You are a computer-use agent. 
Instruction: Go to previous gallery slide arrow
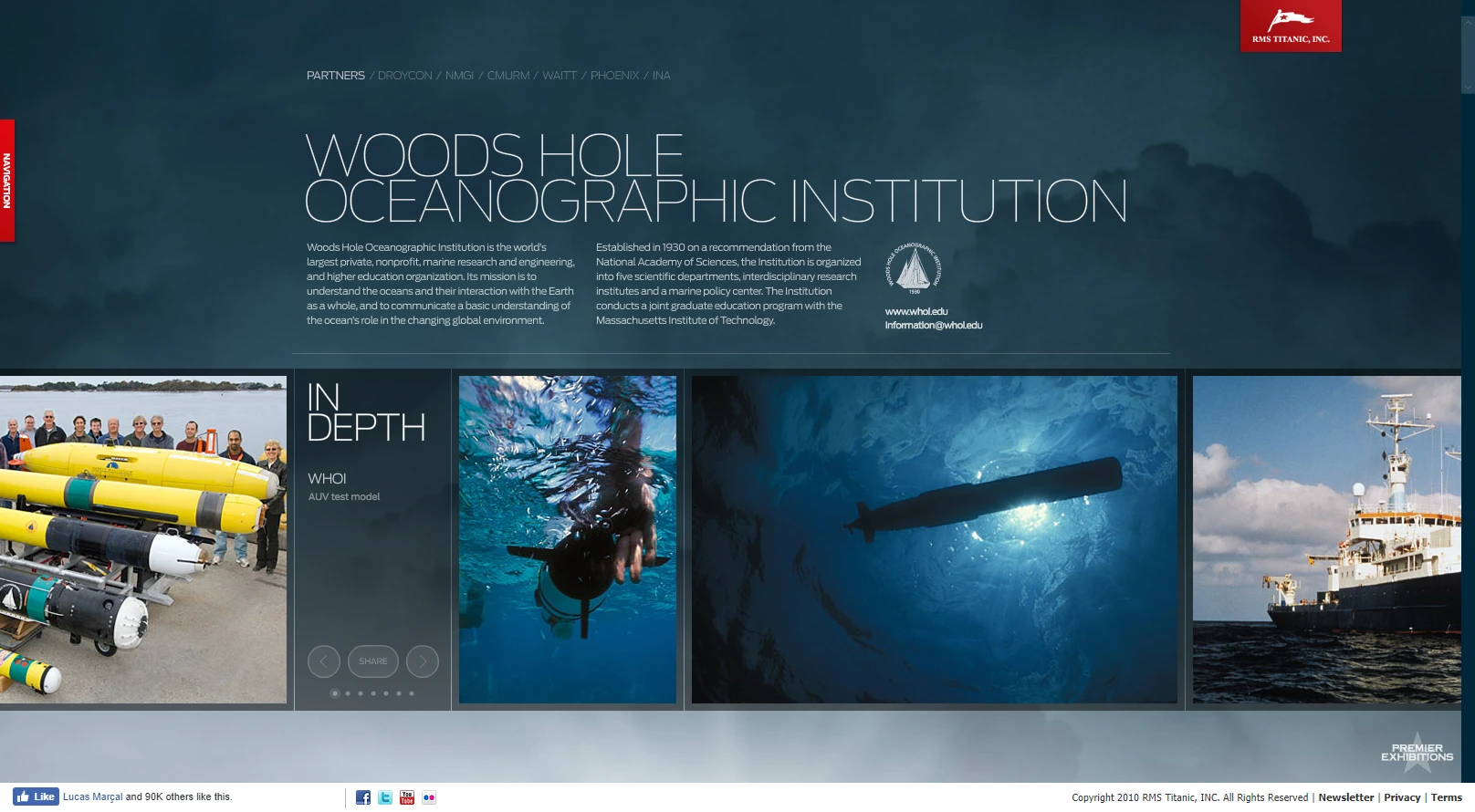point(324,661)
